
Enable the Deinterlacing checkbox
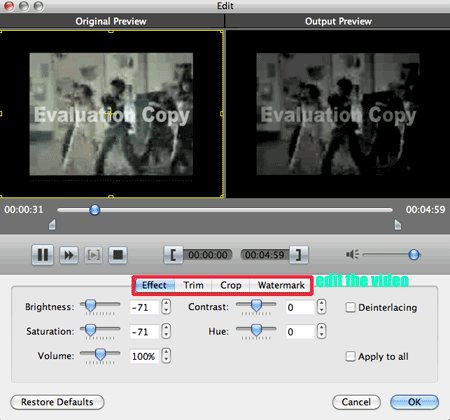350,307
